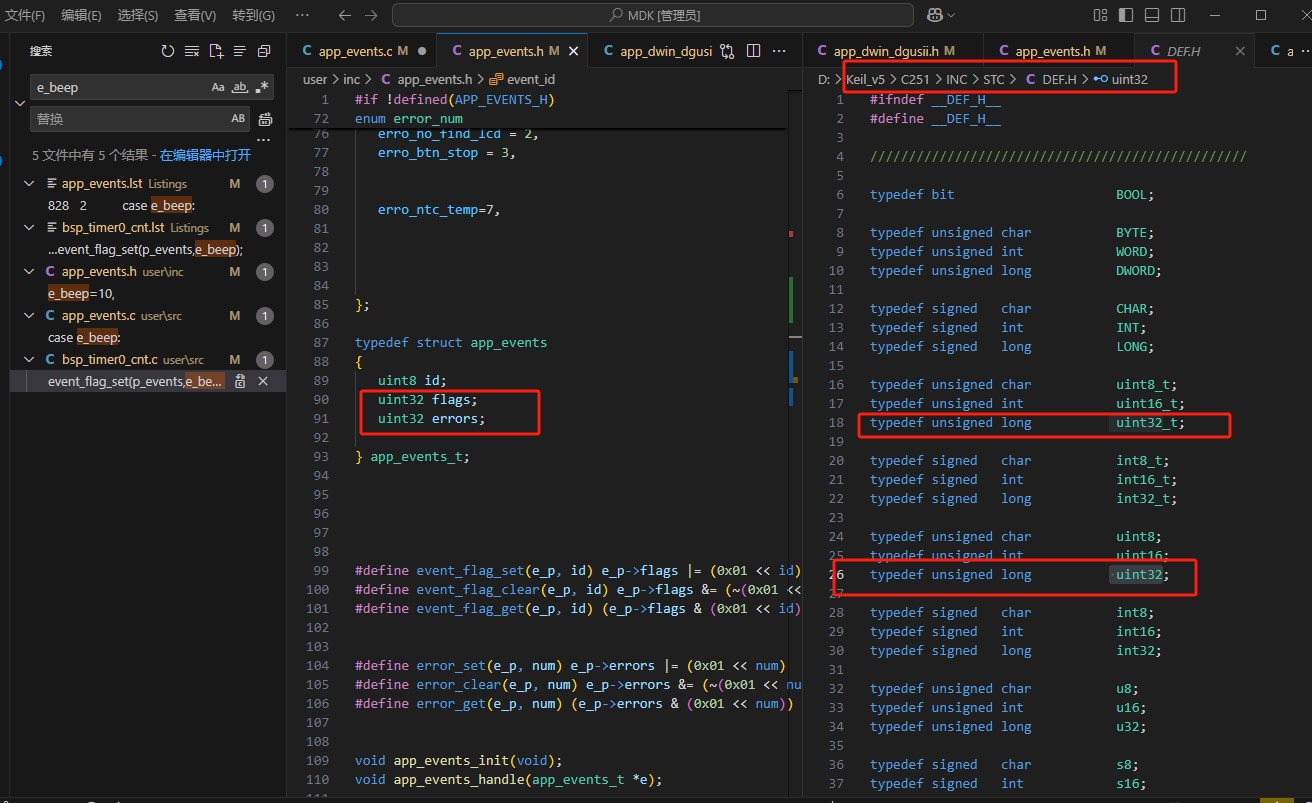This screenshot has height=803, width=1312.
Task: Switch to app_events.h tab in left group
Action: click(513, 51)
